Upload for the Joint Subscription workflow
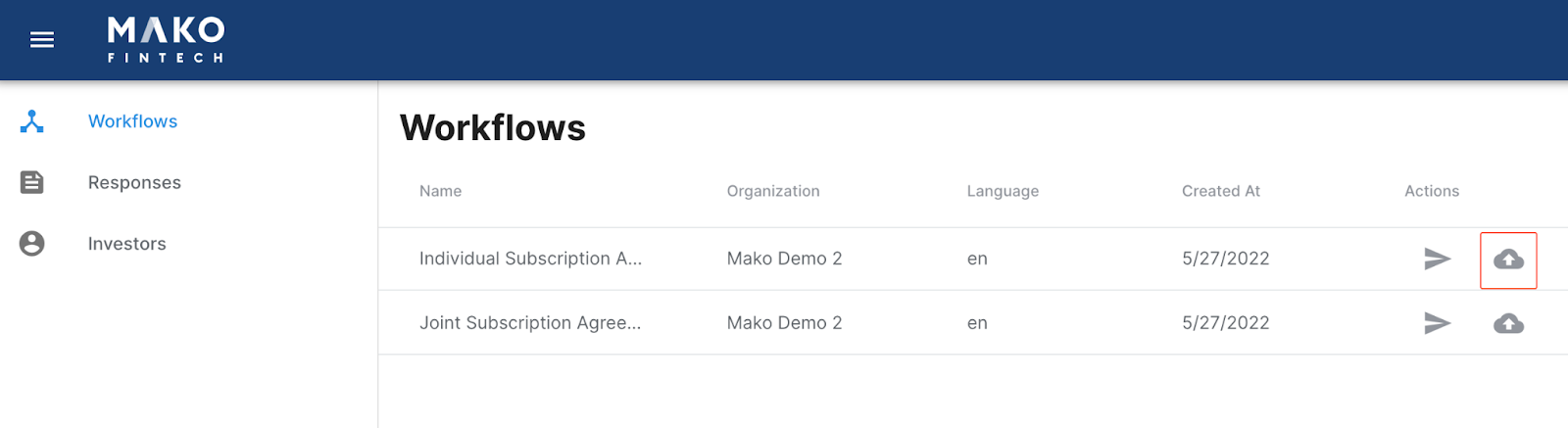Viewport: 1568px width, 428px height. pos(1508,323)
